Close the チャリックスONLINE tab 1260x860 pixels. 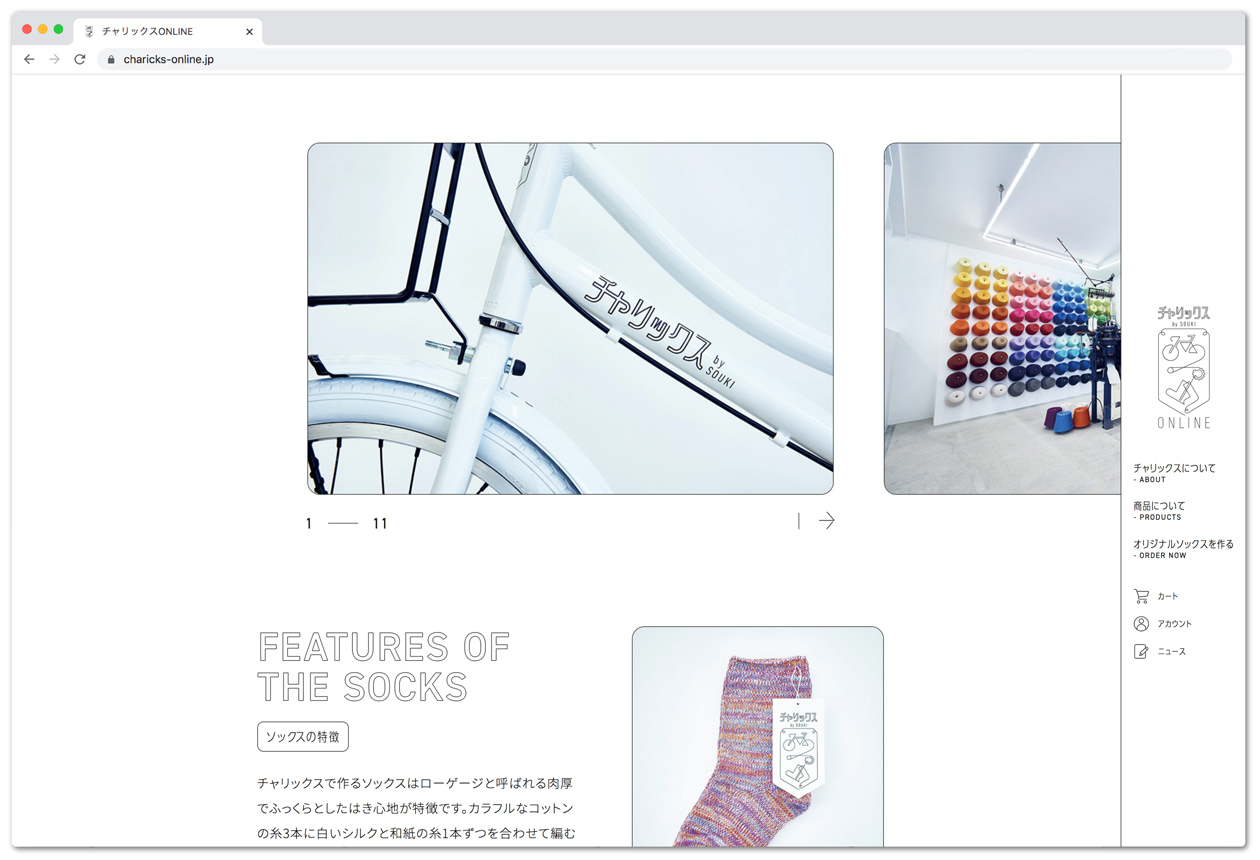tap(249, 32)
